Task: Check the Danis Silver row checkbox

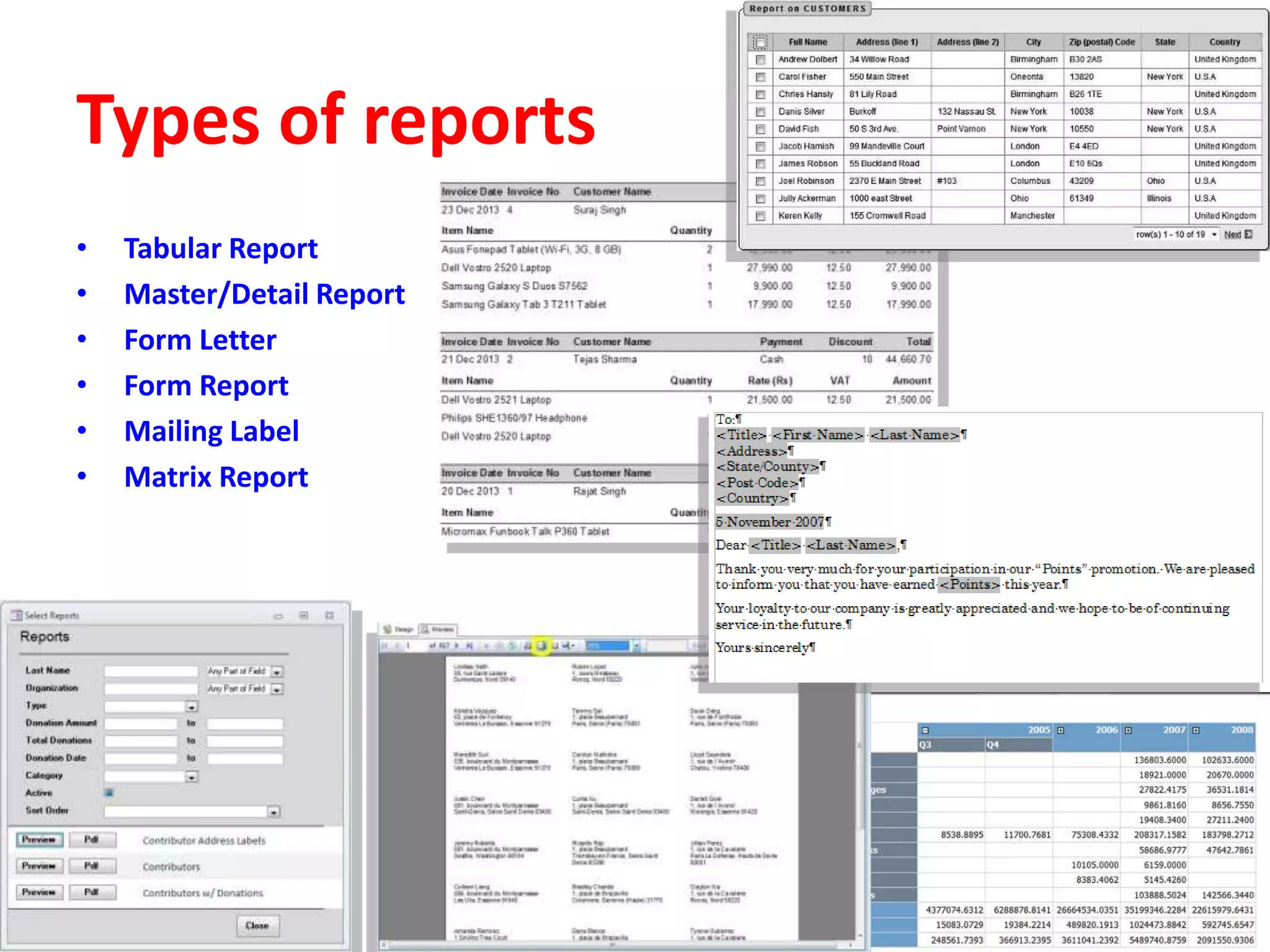Action: (x=760, y=112)
